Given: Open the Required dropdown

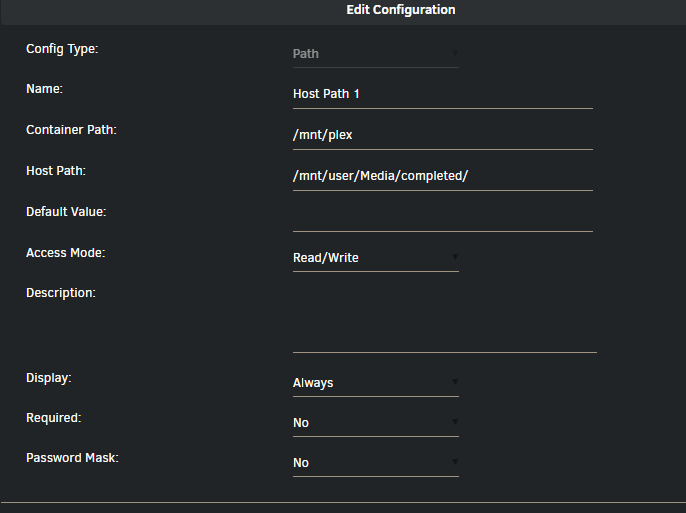Looking at the screenshot, I should coord(375,423).
